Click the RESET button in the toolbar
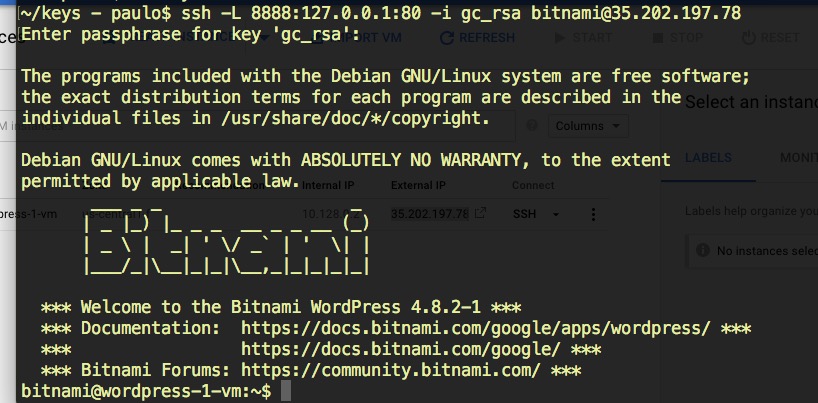Viewport: 818px width, 403px height. [x=770, y=38]
